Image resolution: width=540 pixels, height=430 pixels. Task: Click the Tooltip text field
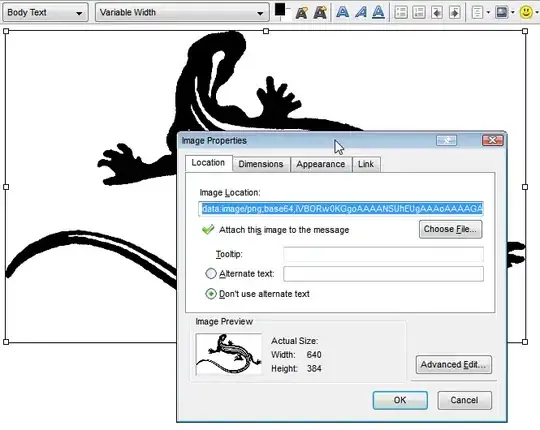(x=383, y=254)
